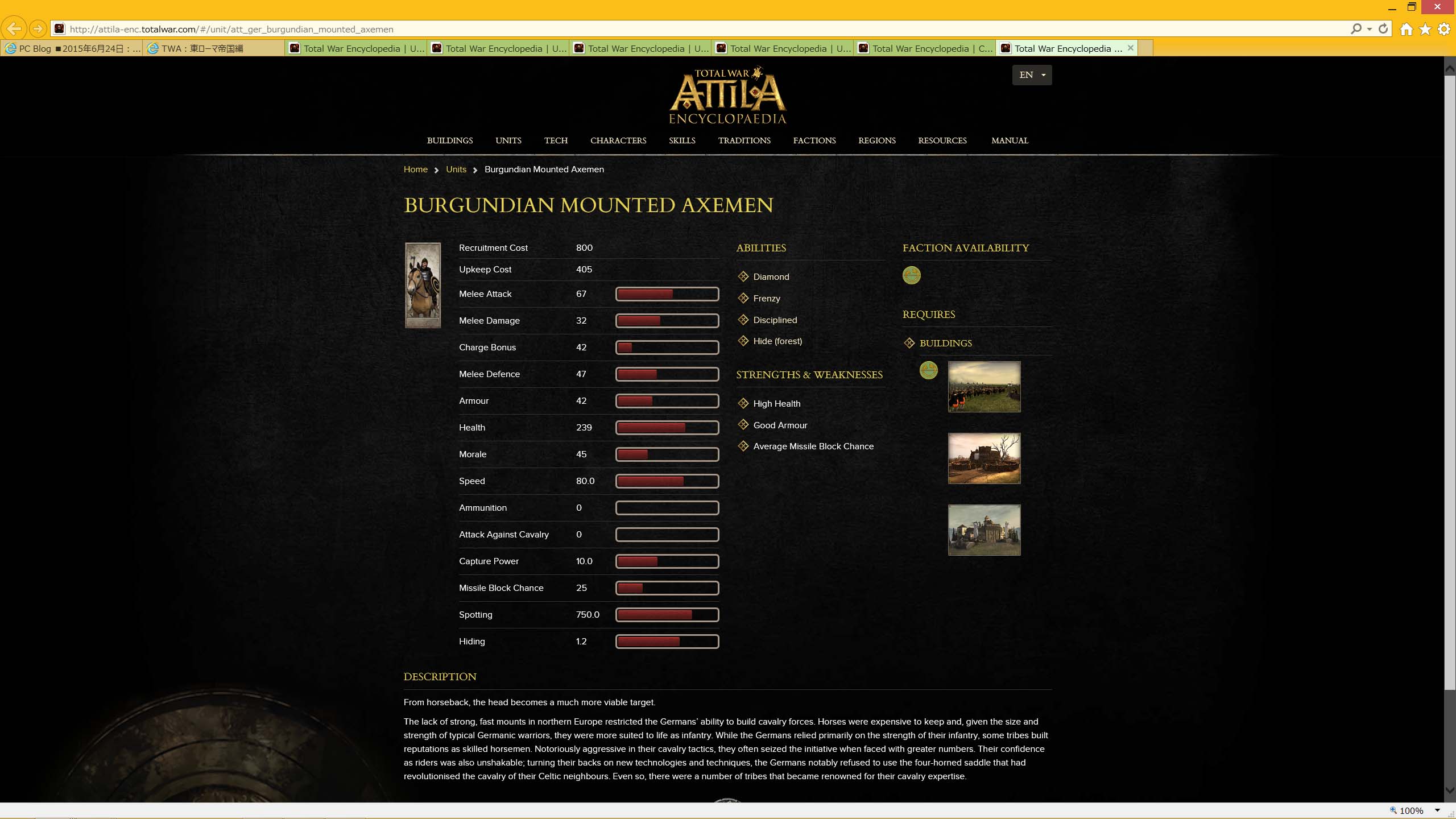Open the TECH menu item
This screenshot has width=1456, height=819.
pos(556,140)
